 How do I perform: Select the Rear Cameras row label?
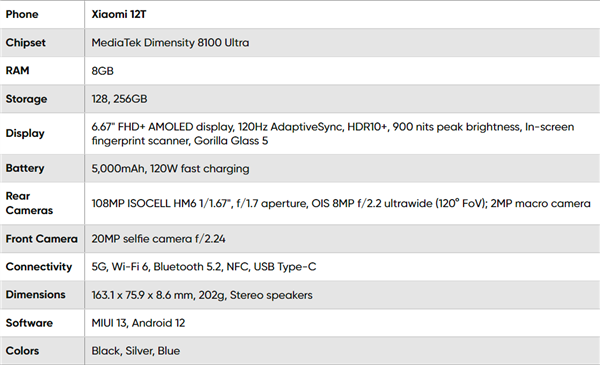29,203
